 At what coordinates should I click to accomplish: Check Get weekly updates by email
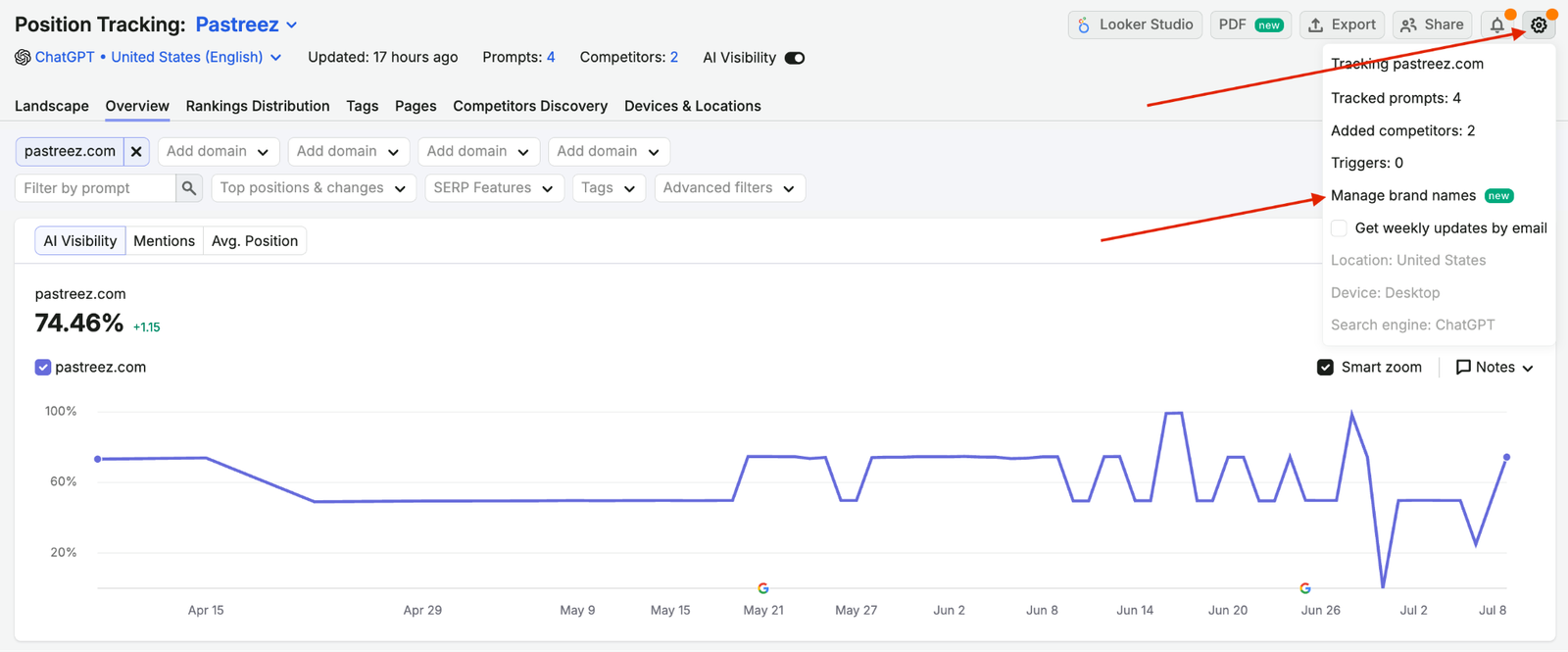point(1339,228)
